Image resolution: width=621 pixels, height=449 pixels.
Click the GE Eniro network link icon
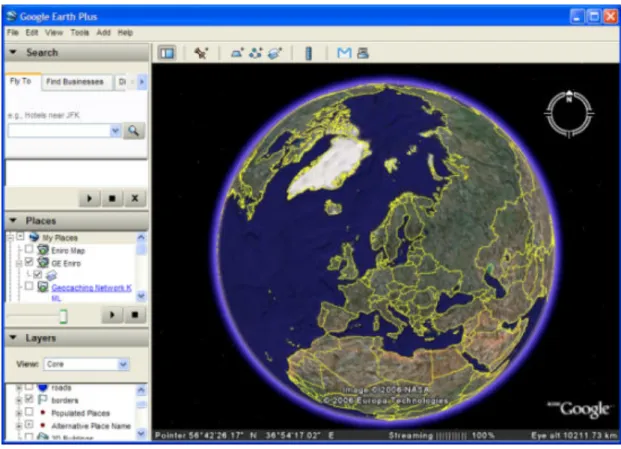[43, 263]
